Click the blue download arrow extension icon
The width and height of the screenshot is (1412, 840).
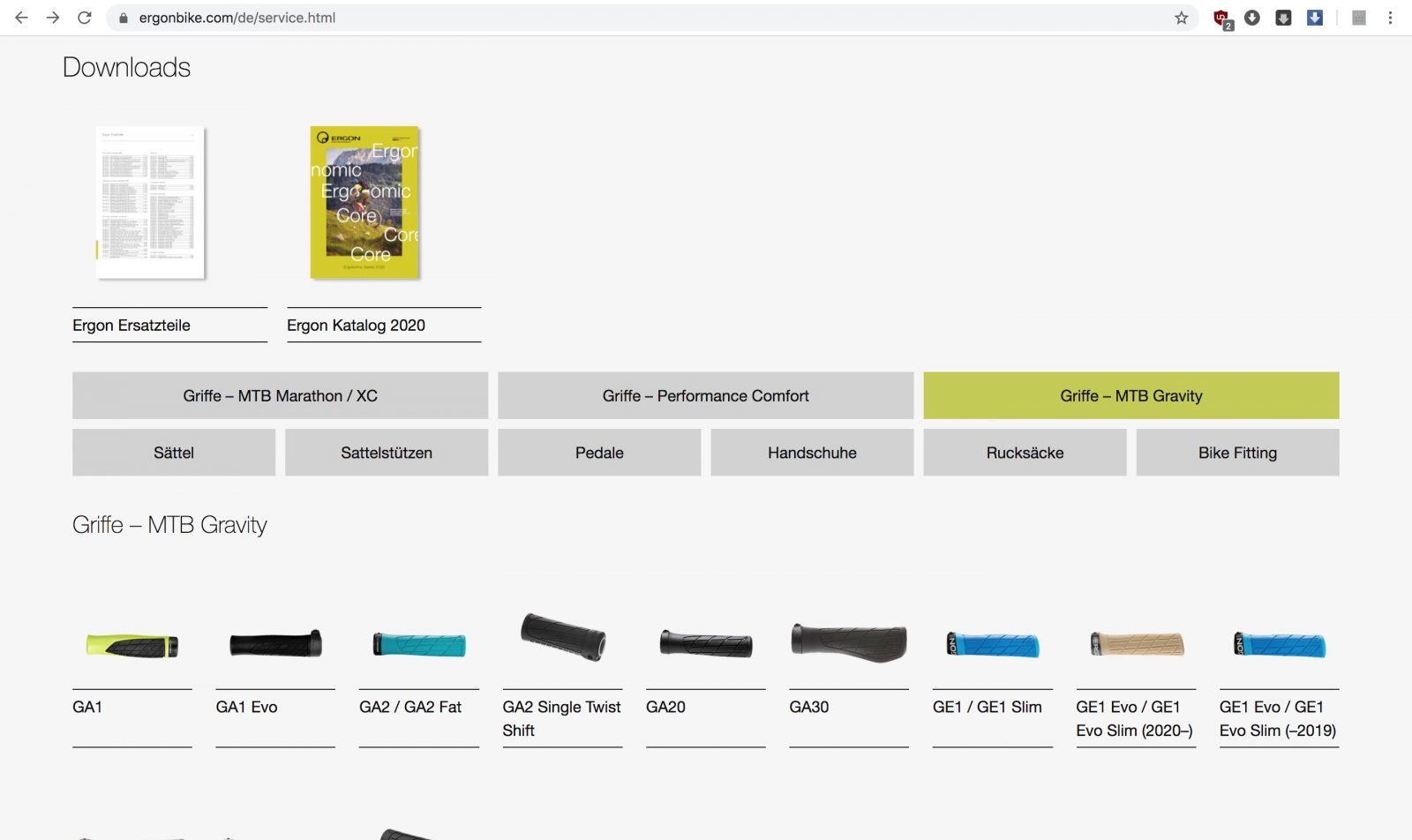point(1315,18)
